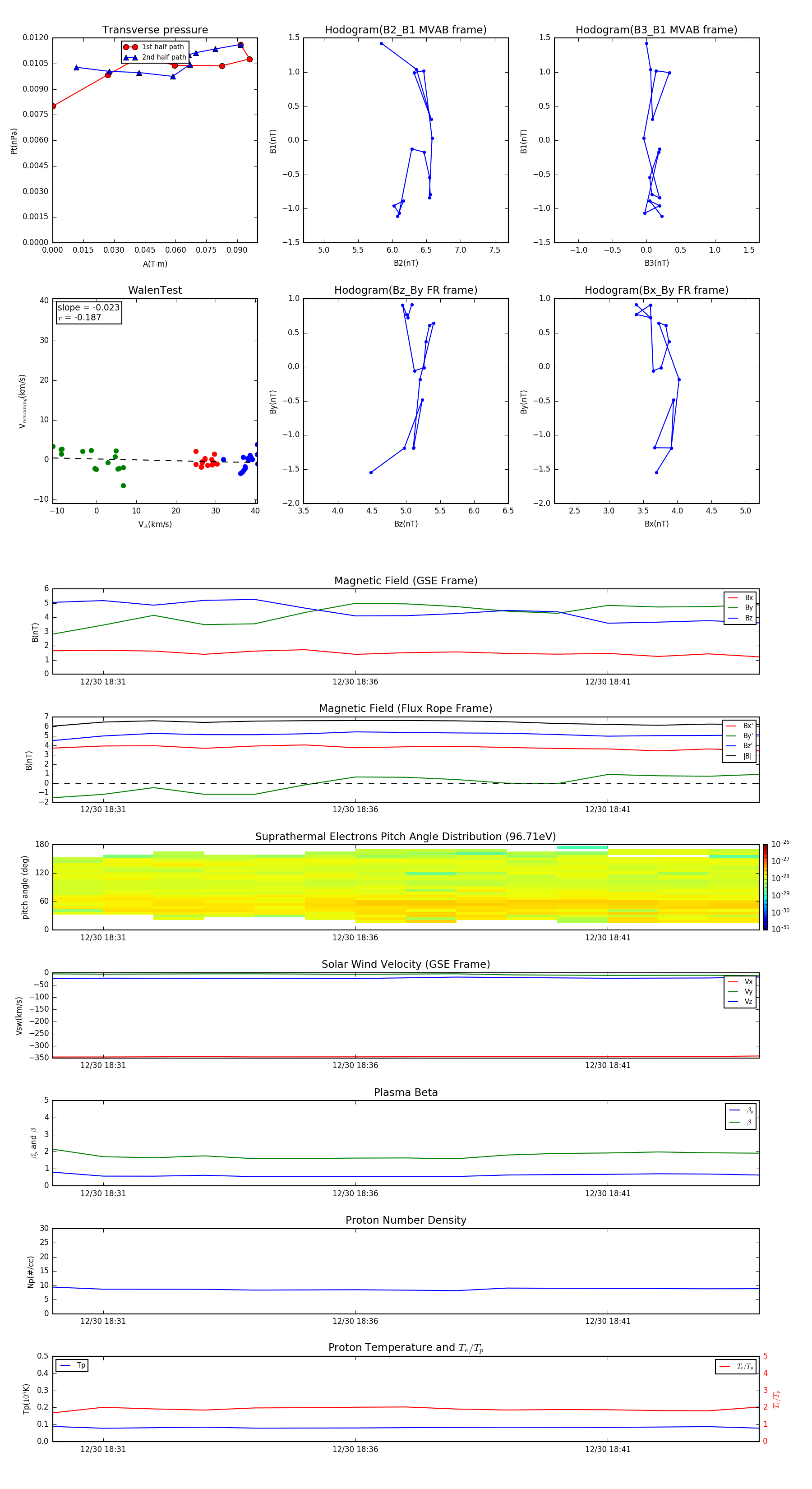Click the 'Bx(nT)' x-axis label
812x1489 pixels.
pos(656,524)
